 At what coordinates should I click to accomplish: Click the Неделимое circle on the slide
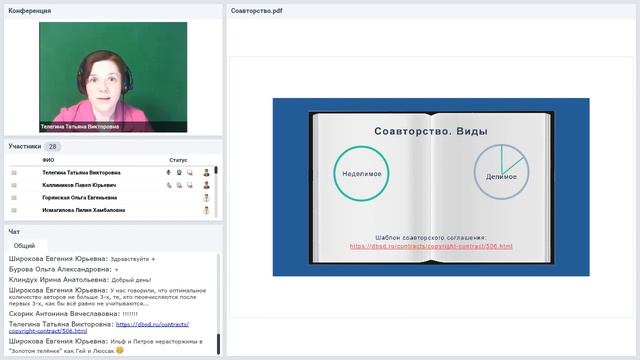tap(361, 173)
